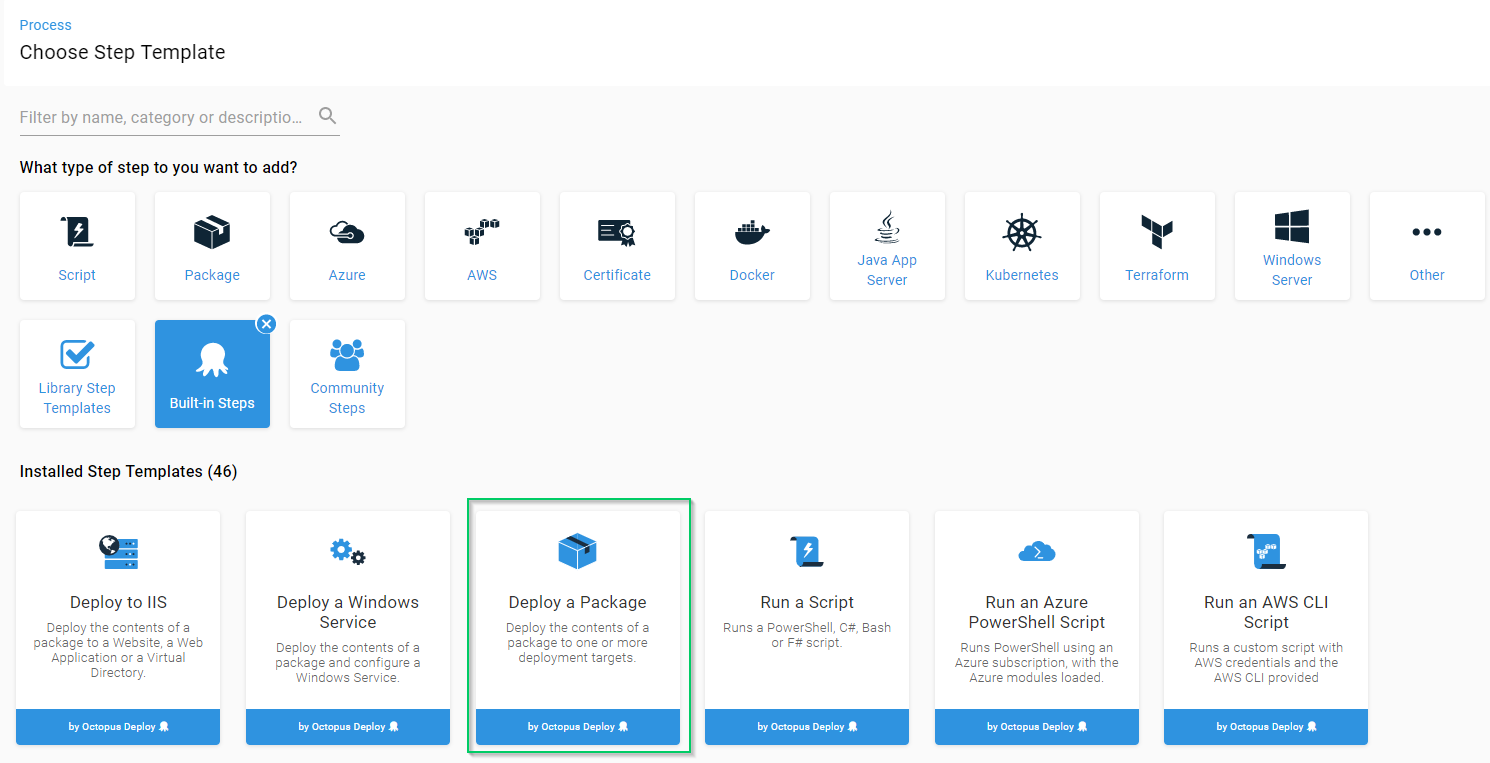Filter by Library Step Templates
This screenshot has height=763, width=1490.
(77, 374)
